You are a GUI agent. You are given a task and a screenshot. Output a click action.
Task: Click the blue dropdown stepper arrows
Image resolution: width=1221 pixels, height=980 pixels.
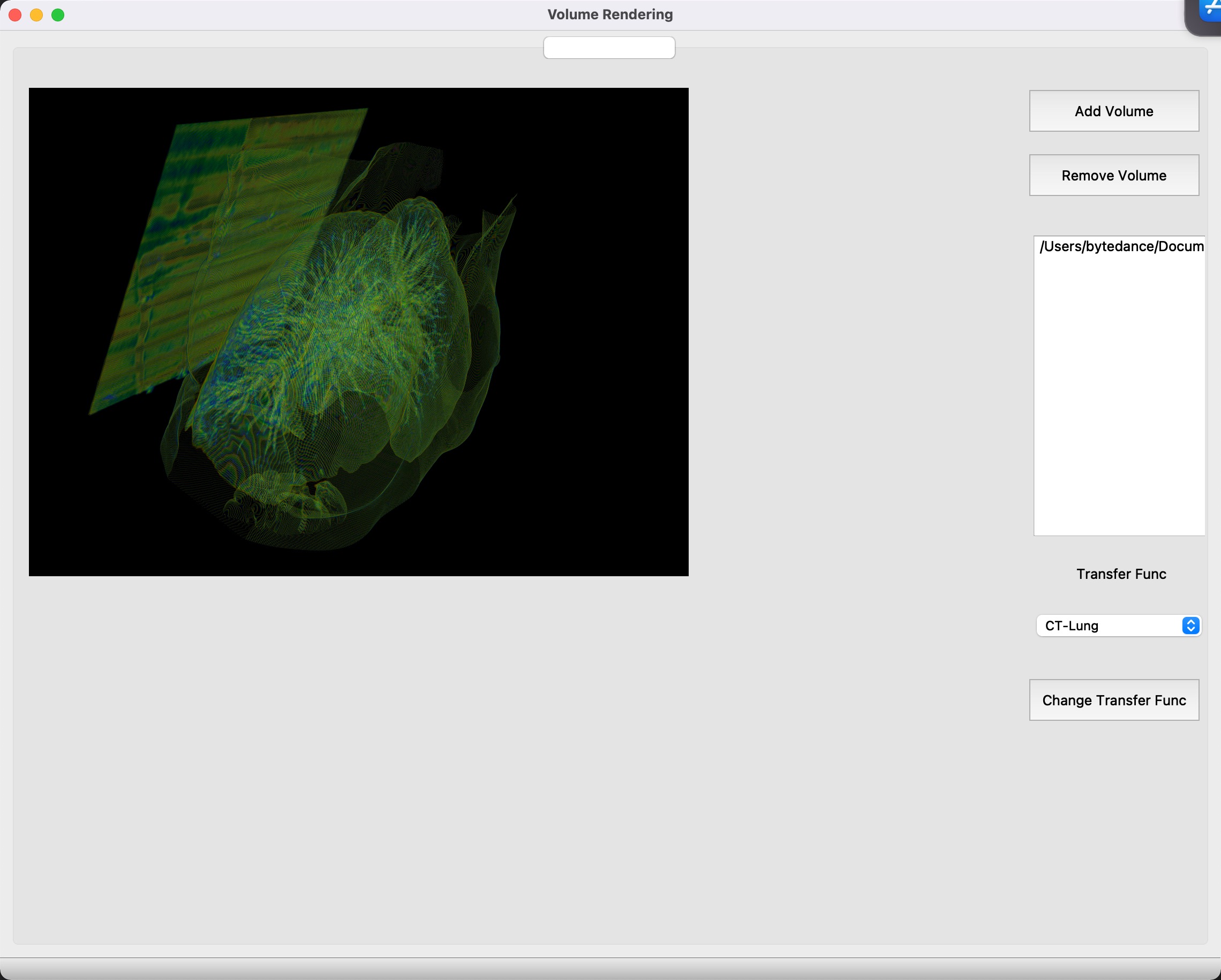coord(1190,625)
